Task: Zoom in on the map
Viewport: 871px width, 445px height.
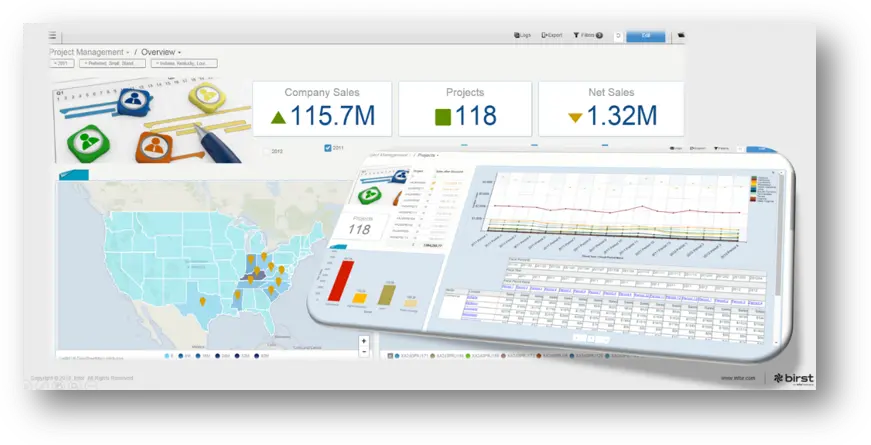Action: coord(364,341)
